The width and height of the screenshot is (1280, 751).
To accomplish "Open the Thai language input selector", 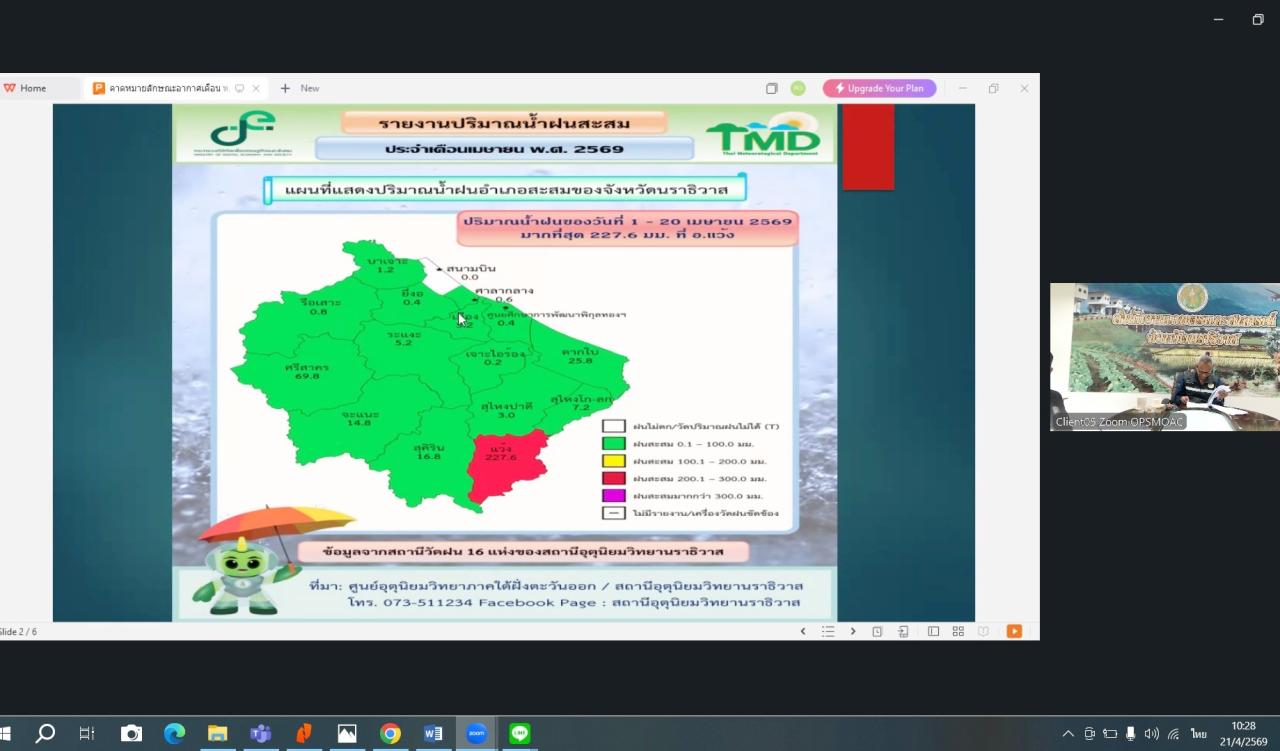I will click(x=1198, y=734).
